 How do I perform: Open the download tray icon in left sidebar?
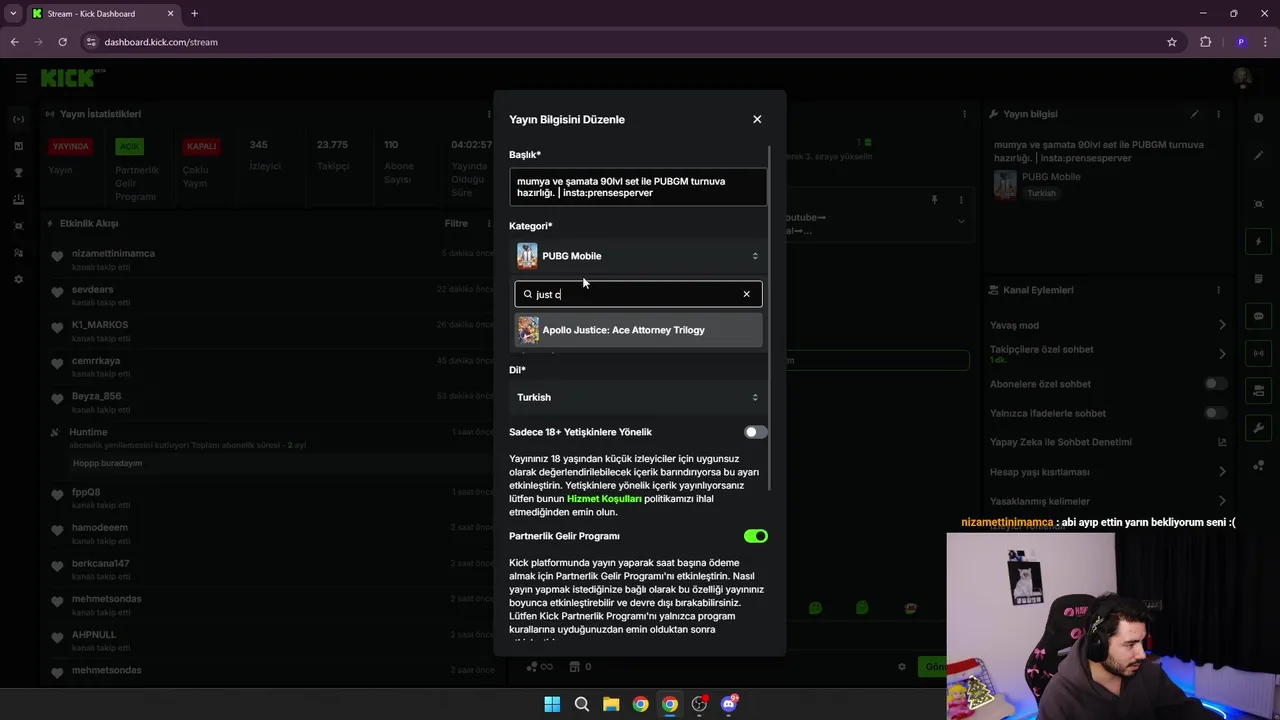click(18, 199)
